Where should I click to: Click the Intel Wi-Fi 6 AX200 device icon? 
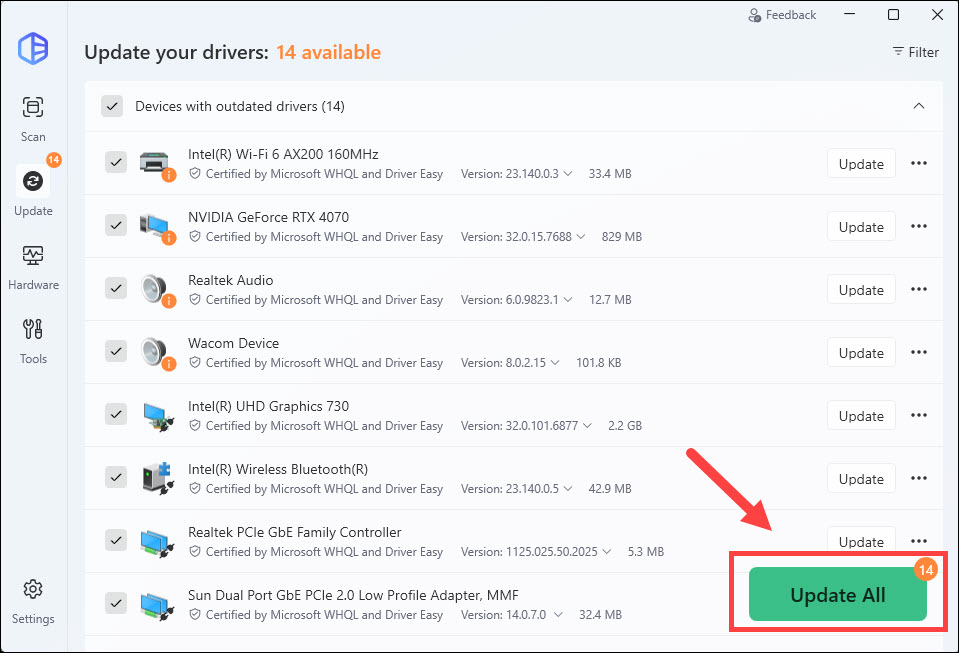155,163
